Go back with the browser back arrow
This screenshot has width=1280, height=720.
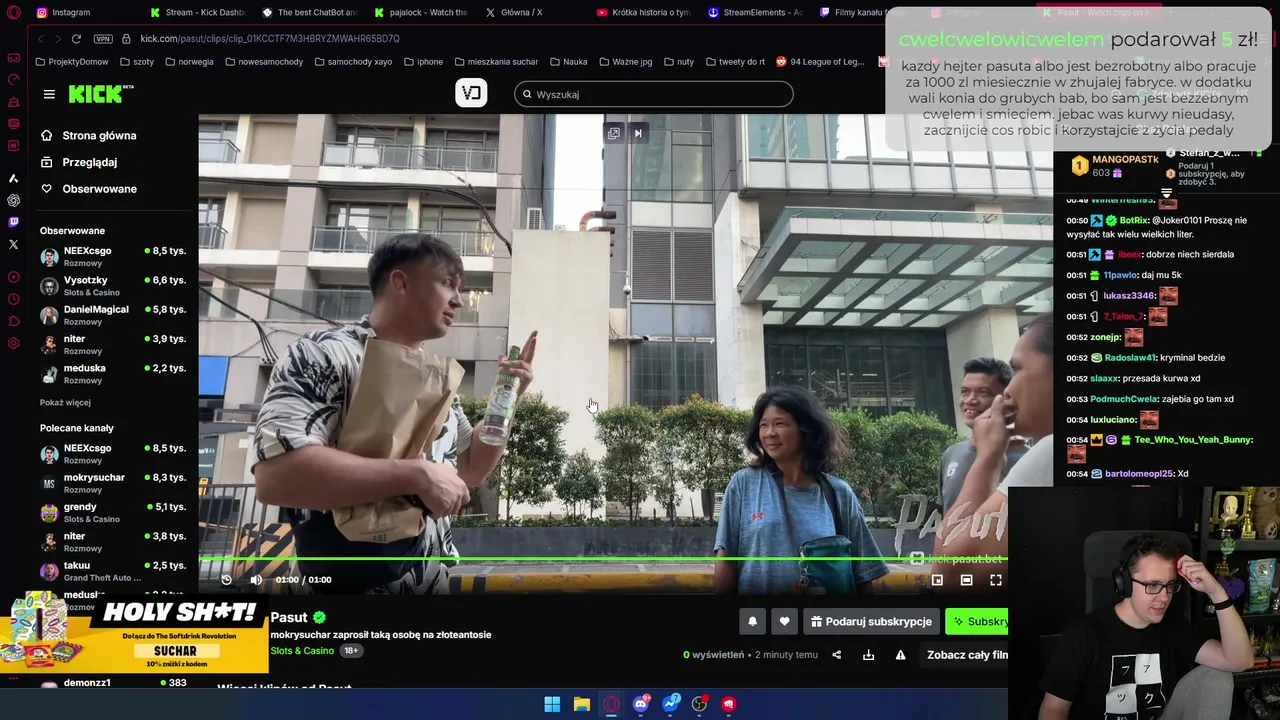[x=41, y=38]
